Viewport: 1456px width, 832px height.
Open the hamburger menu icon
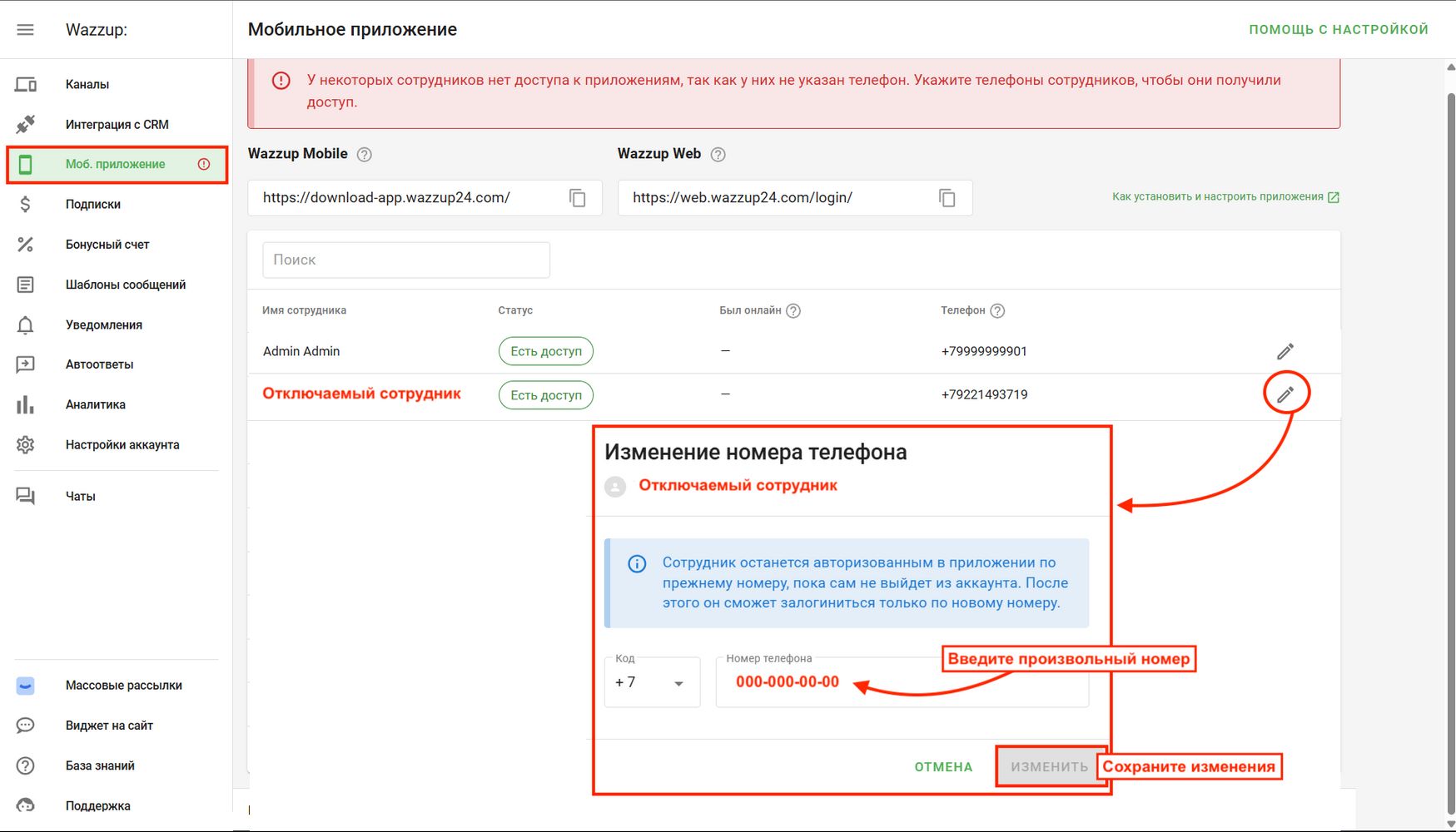pyautogui.click(x=26, y=30)
